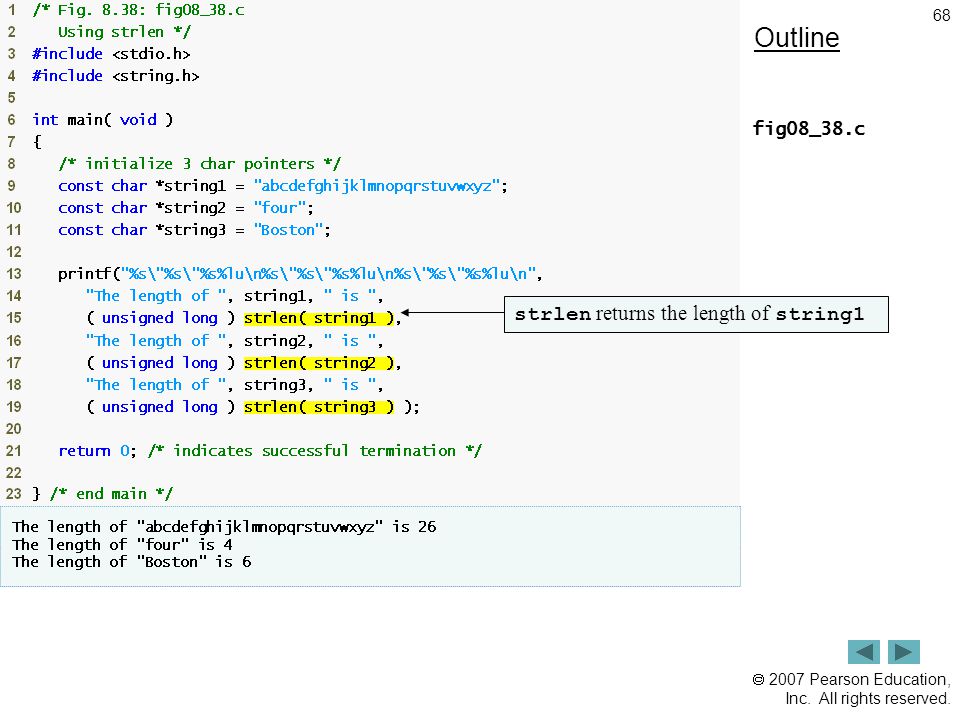
Task: Select 'return 0;' statement on line 21
Action: point(97,451)
